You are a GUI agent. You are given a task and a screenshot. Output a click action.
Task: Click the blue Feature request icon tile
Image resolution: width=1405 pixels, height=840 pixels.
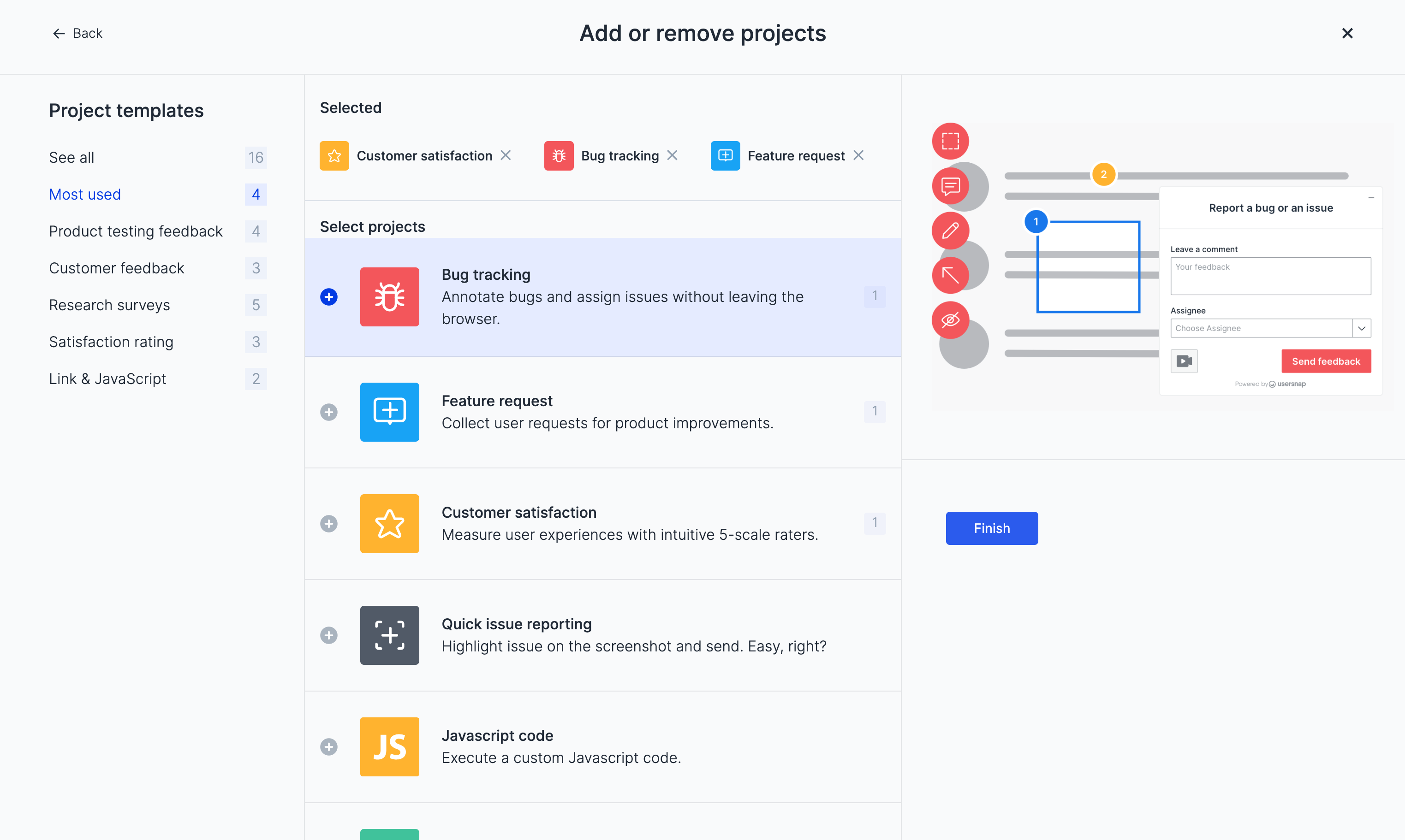[390, 412]
